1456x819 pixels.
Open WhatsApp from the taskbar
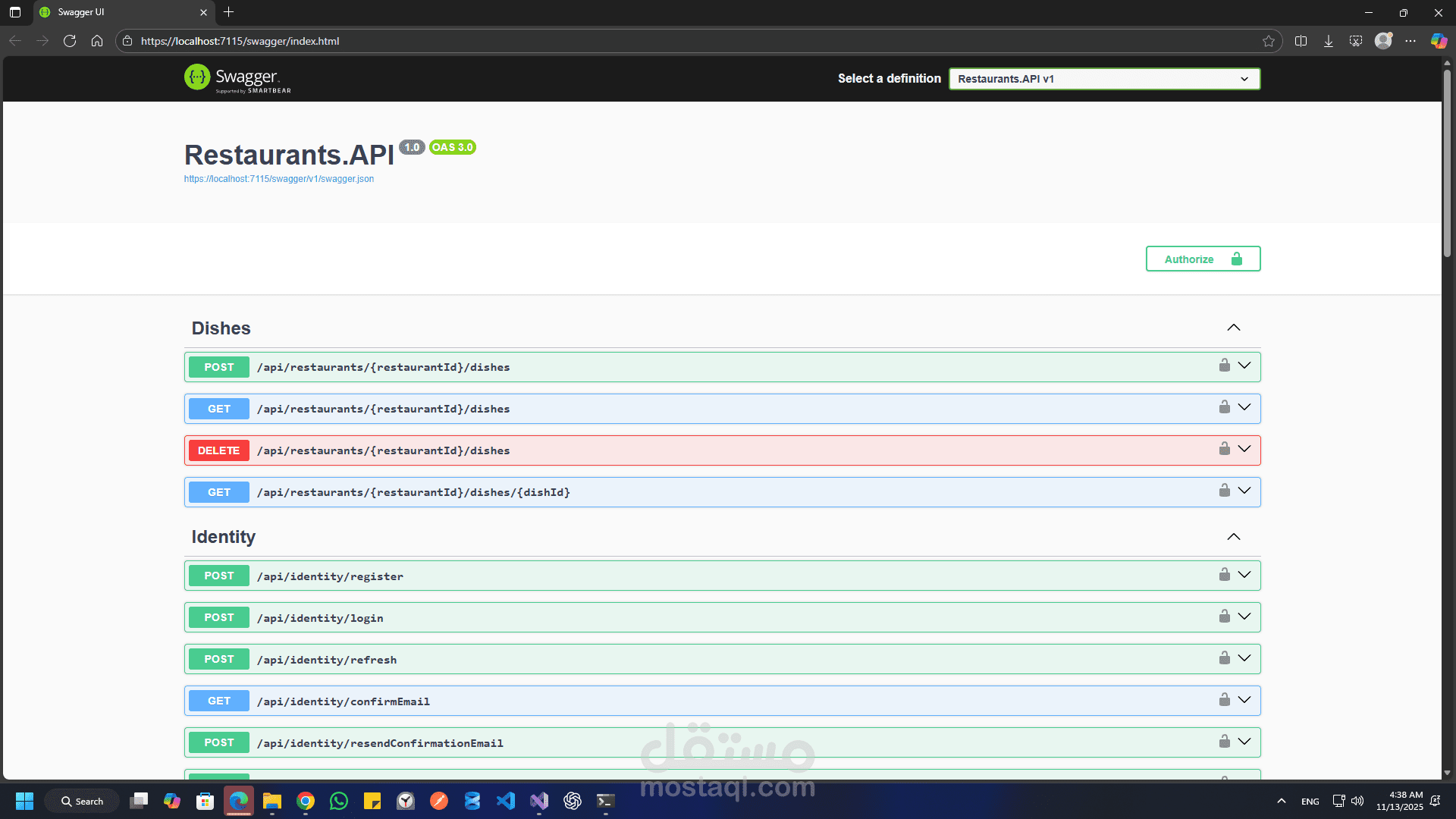339,801
